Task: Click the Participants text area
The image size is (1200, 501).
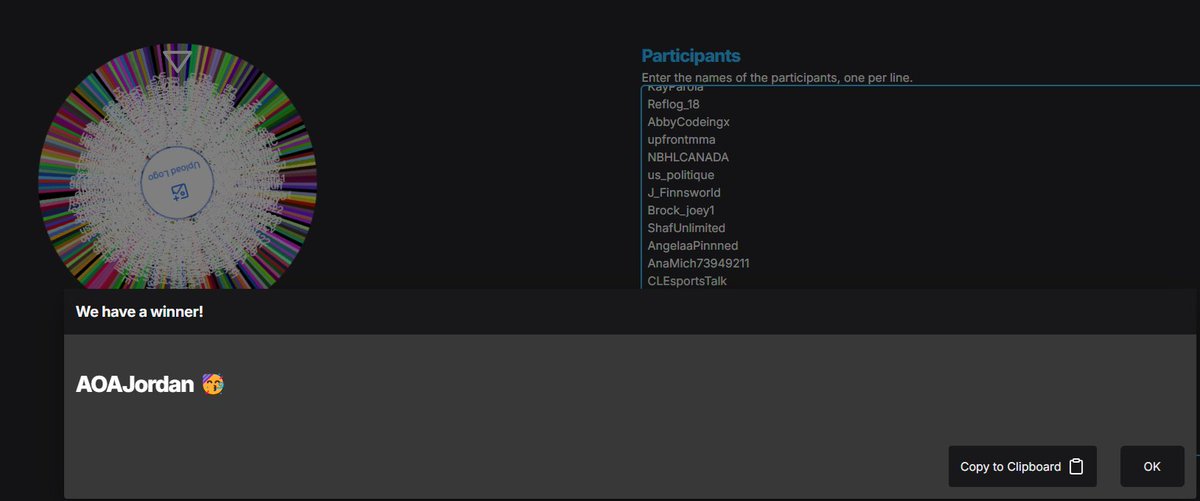Action: (920, 188)
